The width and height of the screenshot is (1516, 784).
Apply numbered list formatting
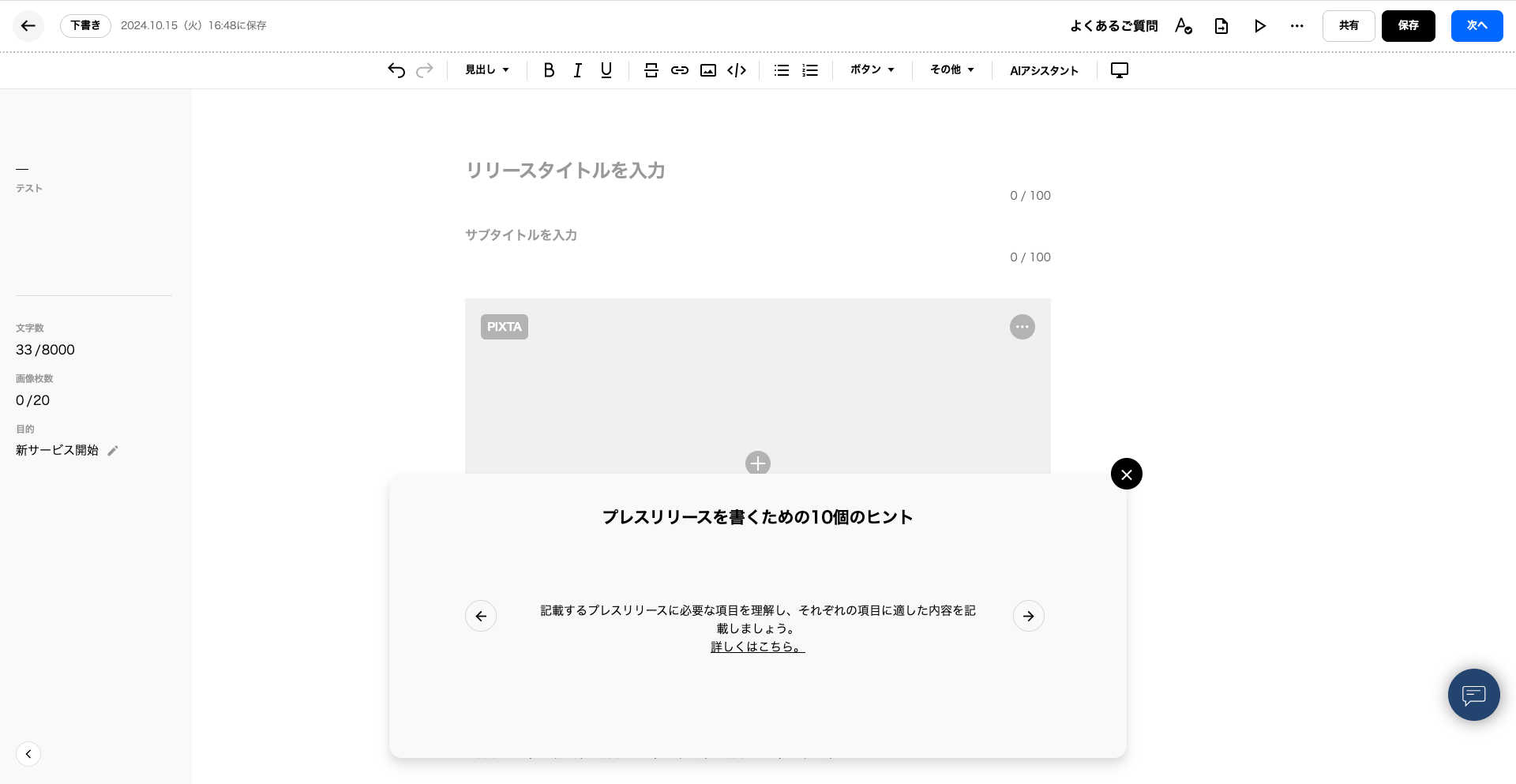point(809,70)
